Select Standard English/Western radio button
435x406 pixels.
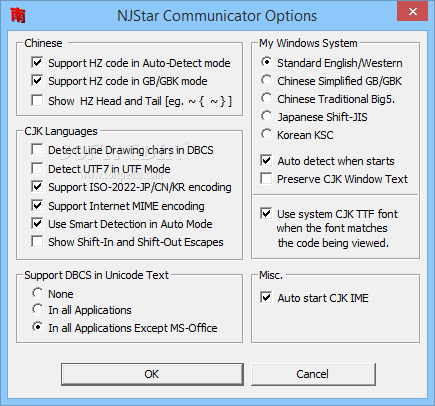coord(266,62)
